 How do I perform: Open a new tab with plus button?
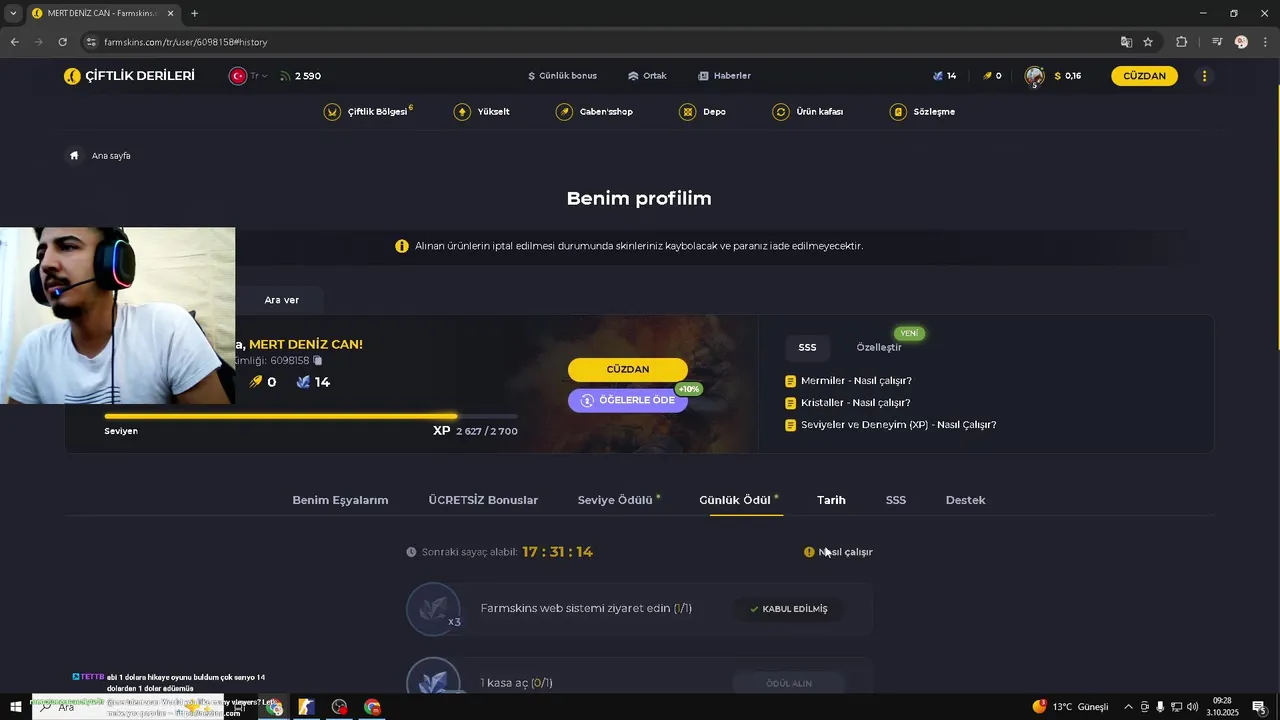(x=194, y=13)
